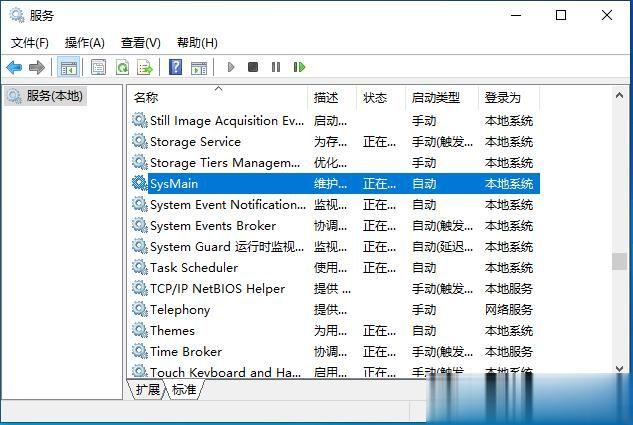Click the Services window title gear icon
Image resolution: width=633 pixels, height=425 pixels.
coord(17,15)
